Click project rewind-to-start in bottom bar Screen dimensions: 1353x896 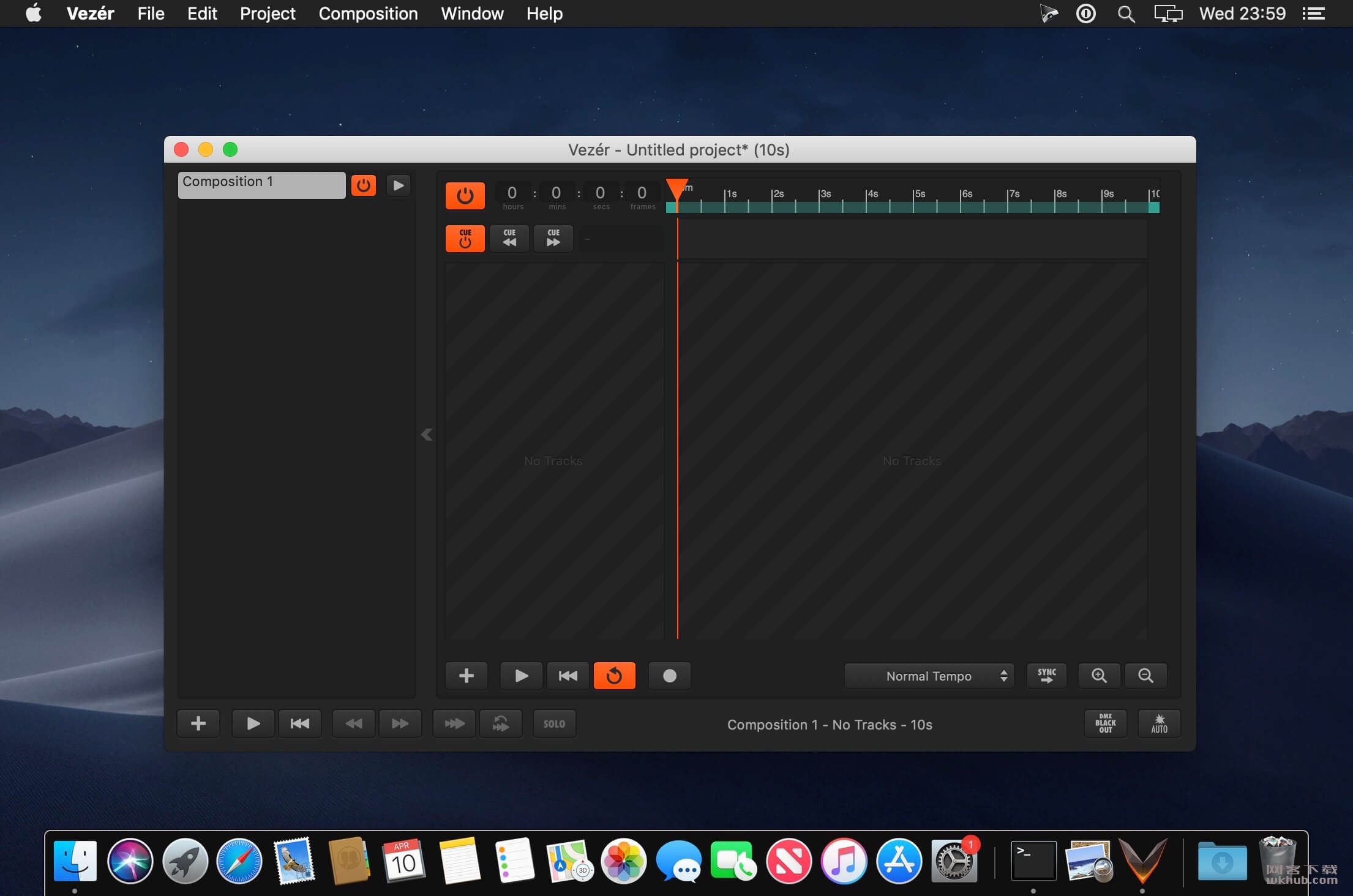point(300,723)
